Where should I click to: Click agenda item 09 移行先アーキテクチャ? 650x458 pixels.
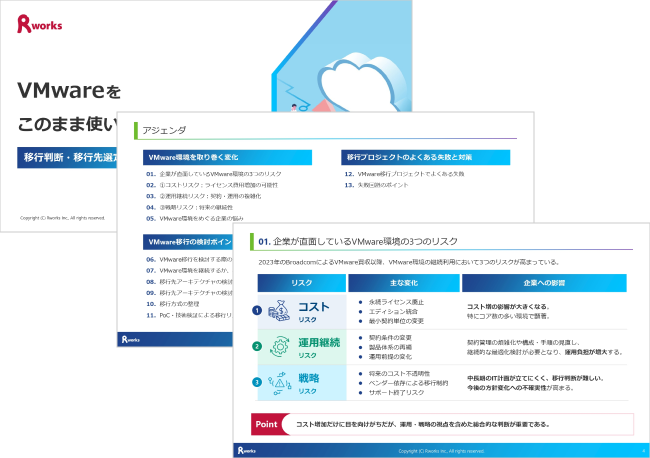(x=189, y=293)
